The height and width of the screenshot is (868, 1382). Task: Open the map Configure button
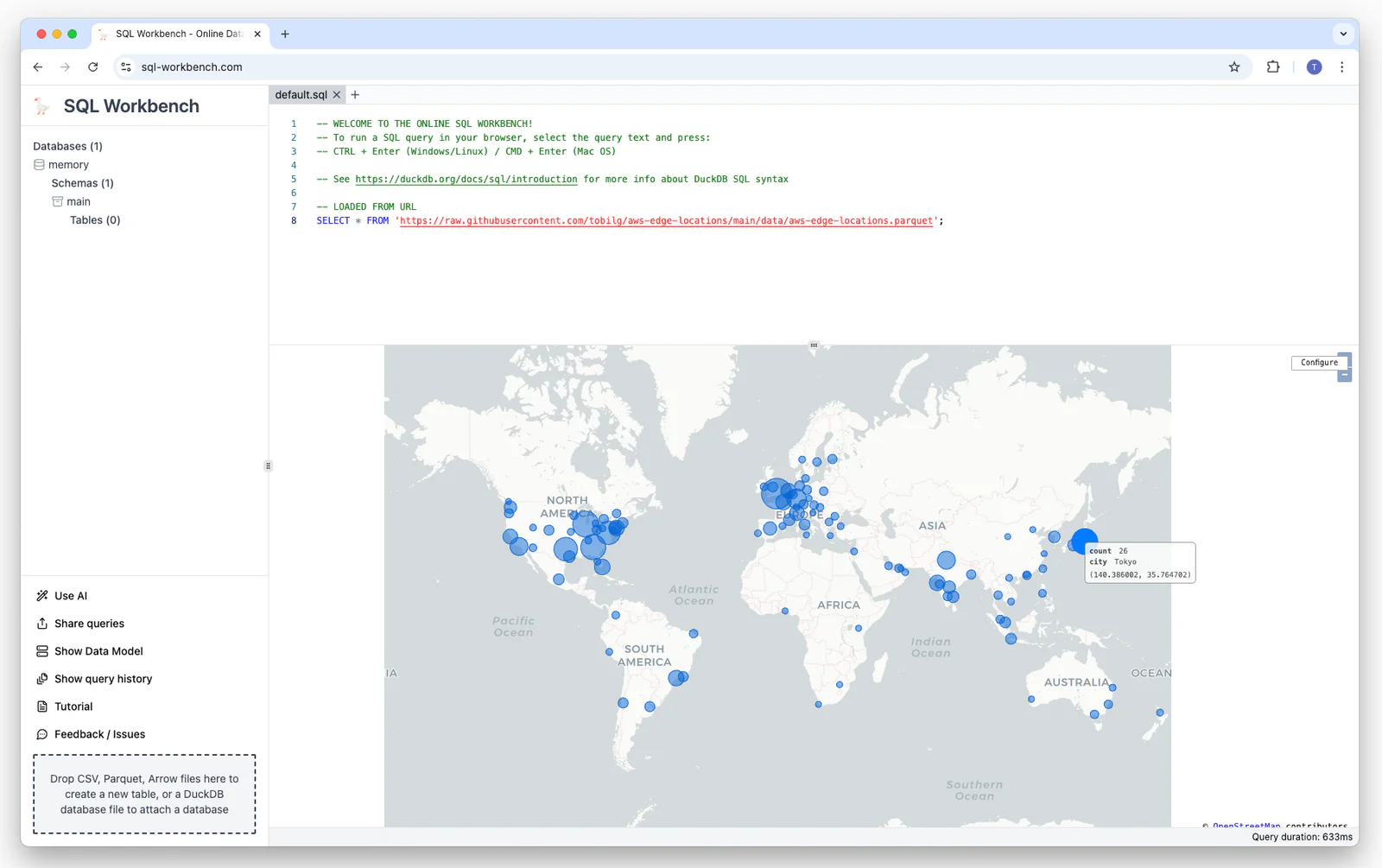[x=1319, y=363]
